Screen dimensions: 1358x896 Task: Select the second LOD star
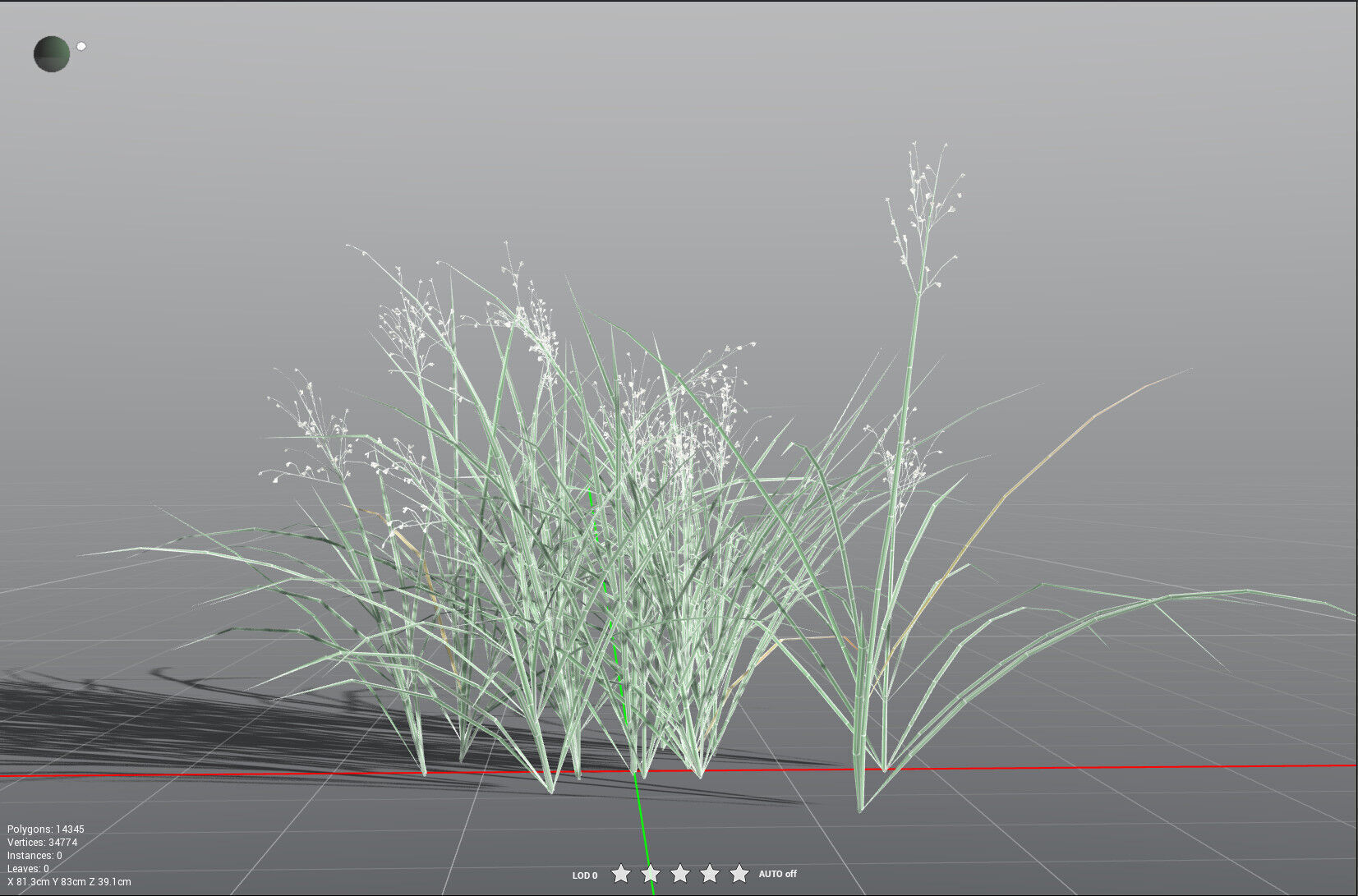(x=651, y=873)
